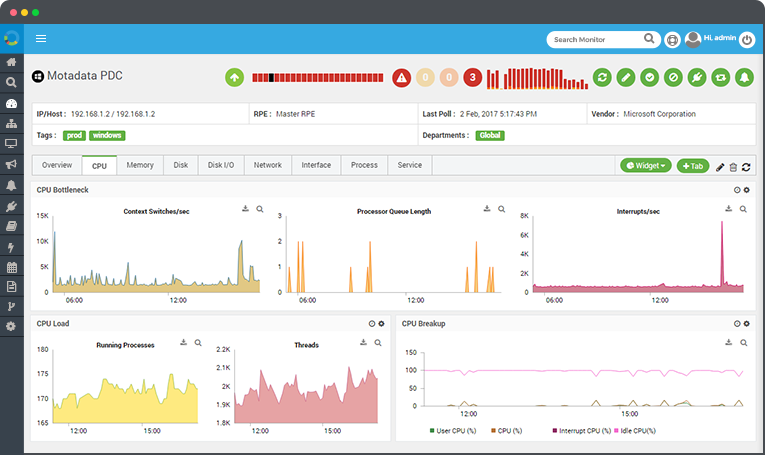Toggle the User CPU (%) legend series

[x=453, y=431]
